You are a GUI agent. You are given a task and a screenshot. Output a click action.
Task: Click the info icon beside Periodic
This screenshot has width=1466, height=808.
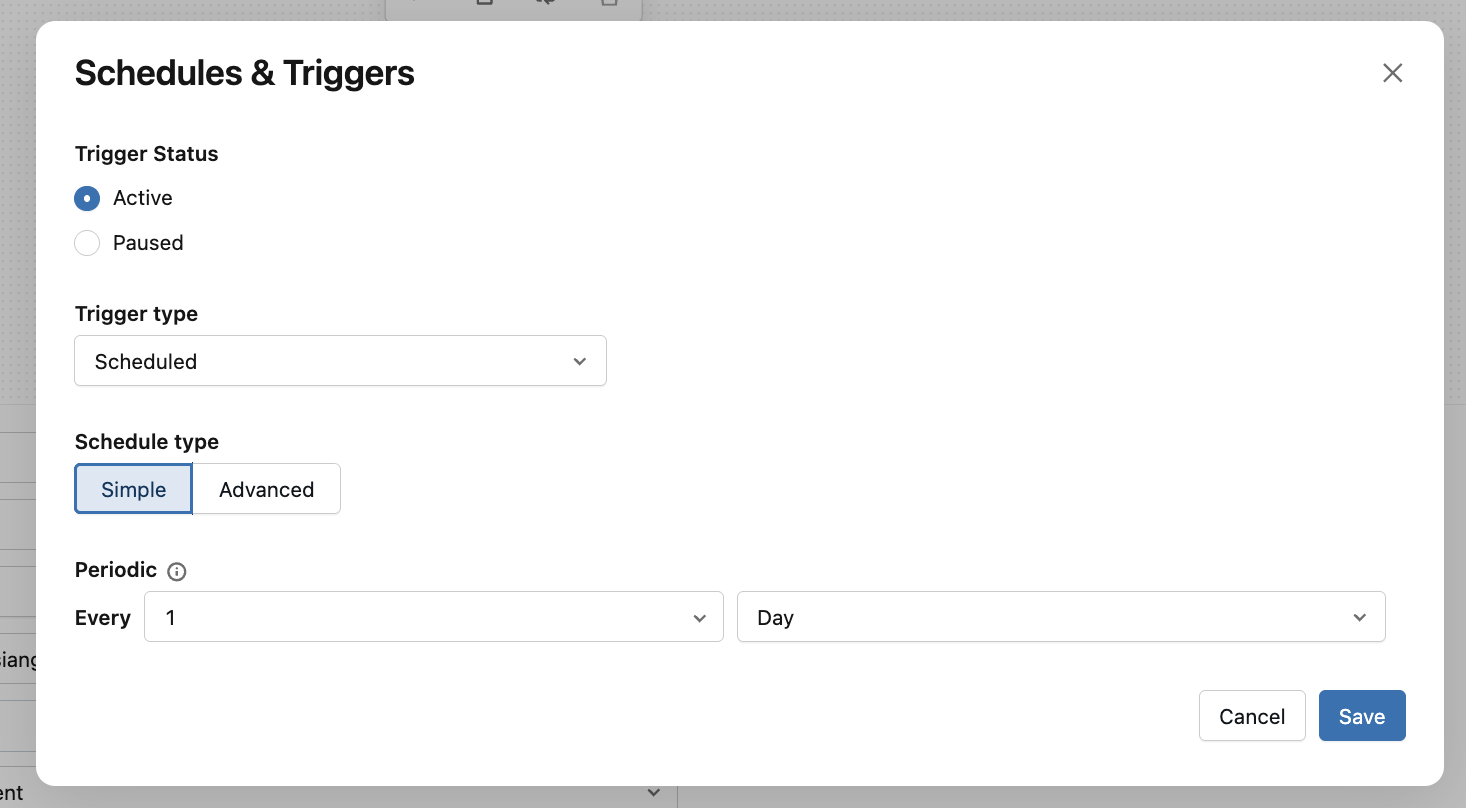tap(177, 571)
